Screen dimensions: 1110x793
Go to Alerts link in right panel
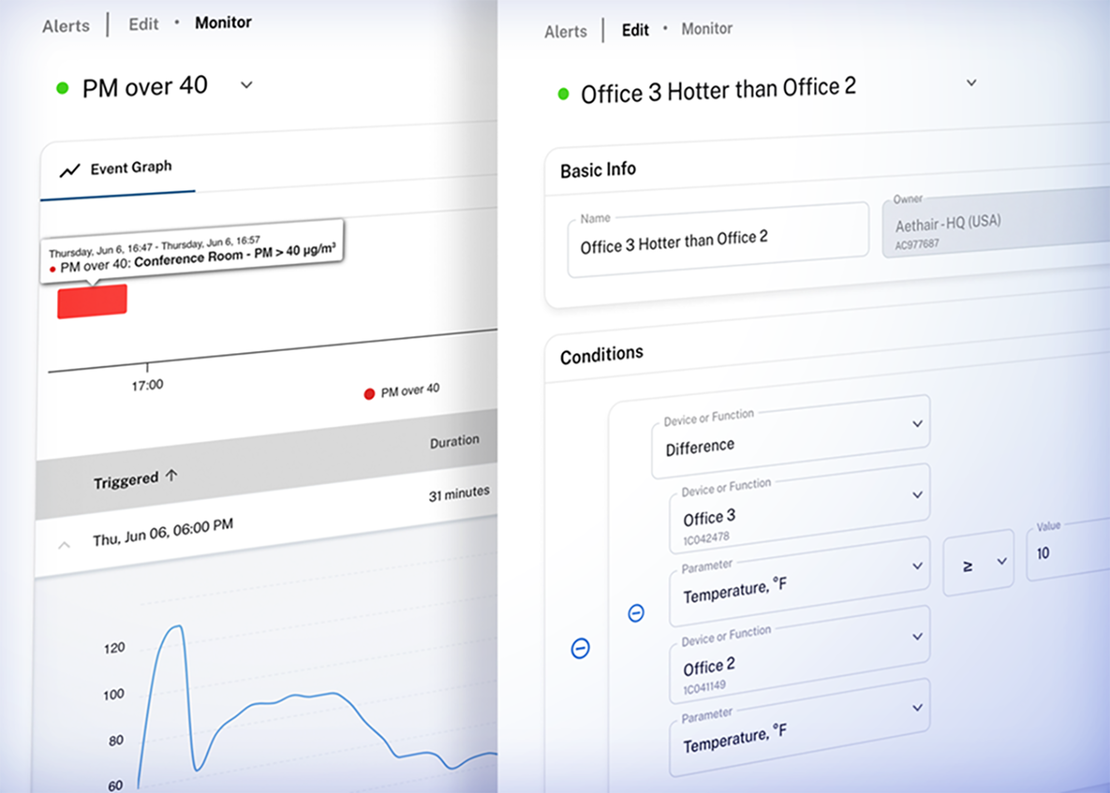coord(565,32)
